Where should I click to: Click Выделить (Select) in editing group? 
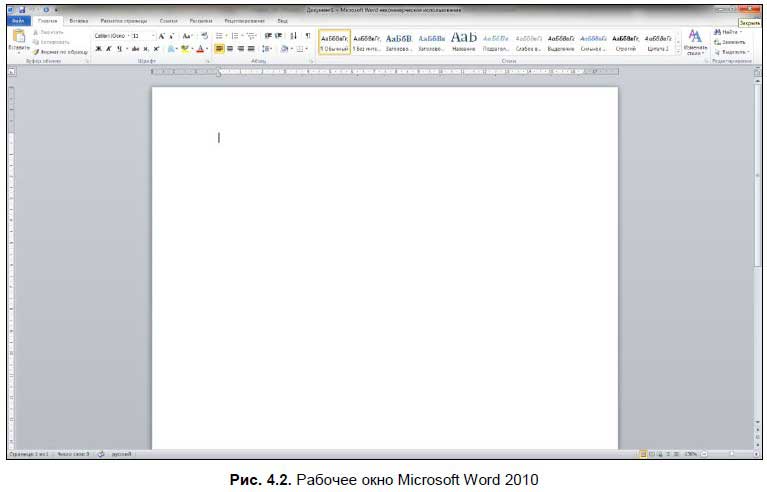point(731,52)
